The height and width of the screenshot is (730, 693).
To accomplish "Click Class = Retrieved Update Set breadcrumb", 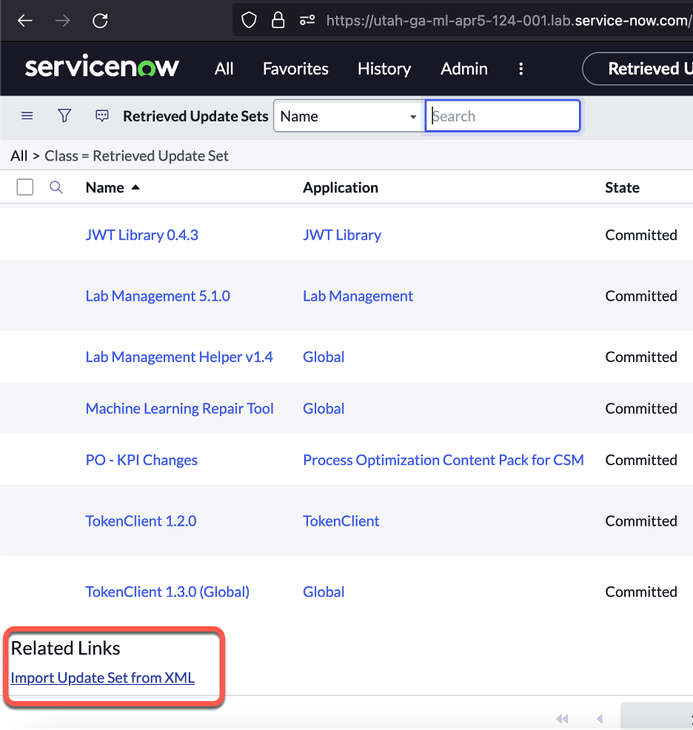I will coord(136,155).
